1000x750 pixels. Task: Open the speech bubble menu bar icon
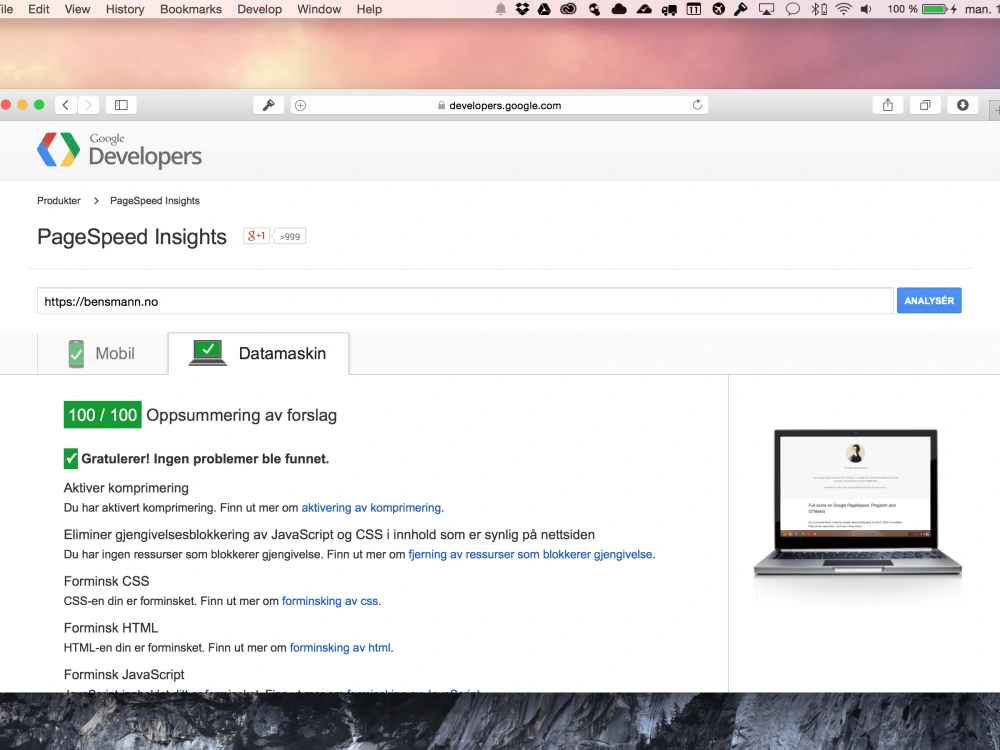pos(793,9)
